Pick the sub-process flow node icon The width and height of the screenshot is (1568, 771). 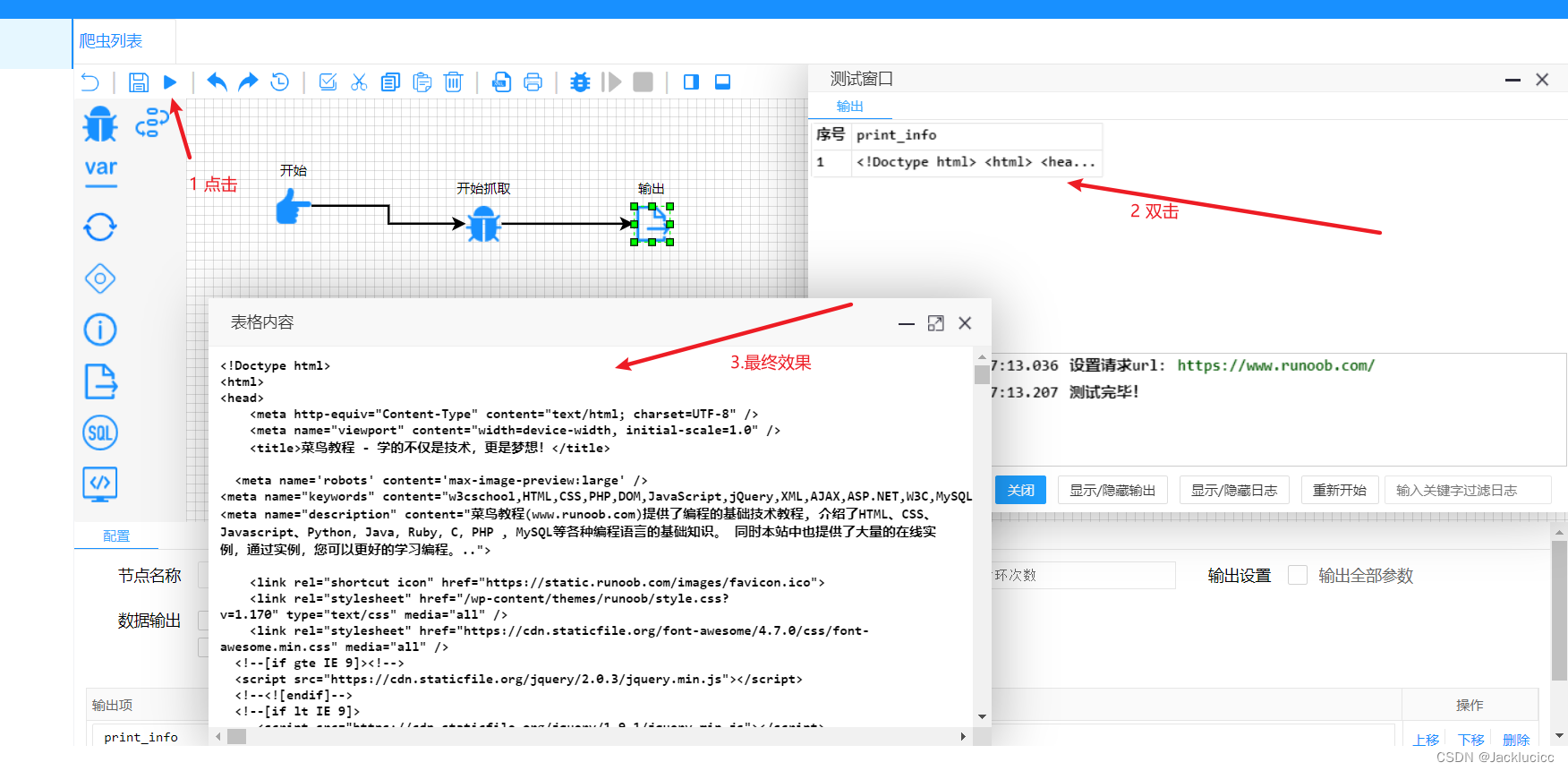pos(152,123)
